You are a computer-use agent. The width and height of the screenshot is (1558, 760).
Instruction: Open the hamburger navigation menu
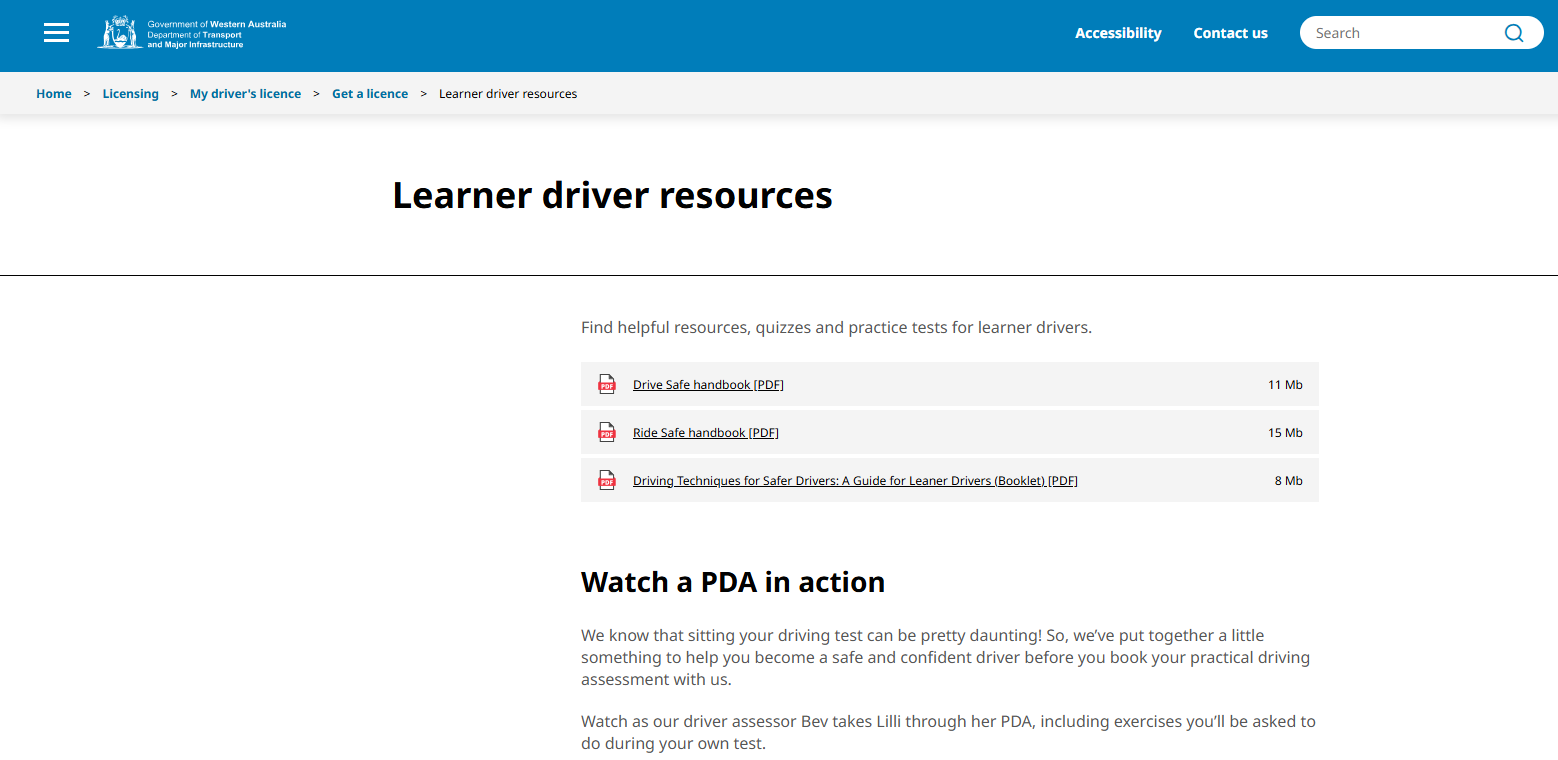[x=57, y=33]
